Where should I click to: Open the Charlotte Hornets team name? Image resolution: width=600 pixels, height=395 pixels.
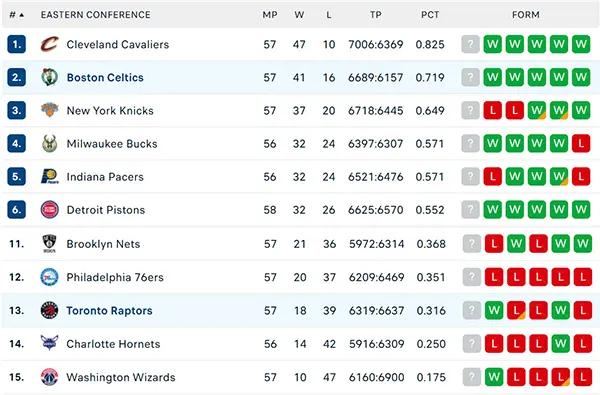(x=113, y=344)
